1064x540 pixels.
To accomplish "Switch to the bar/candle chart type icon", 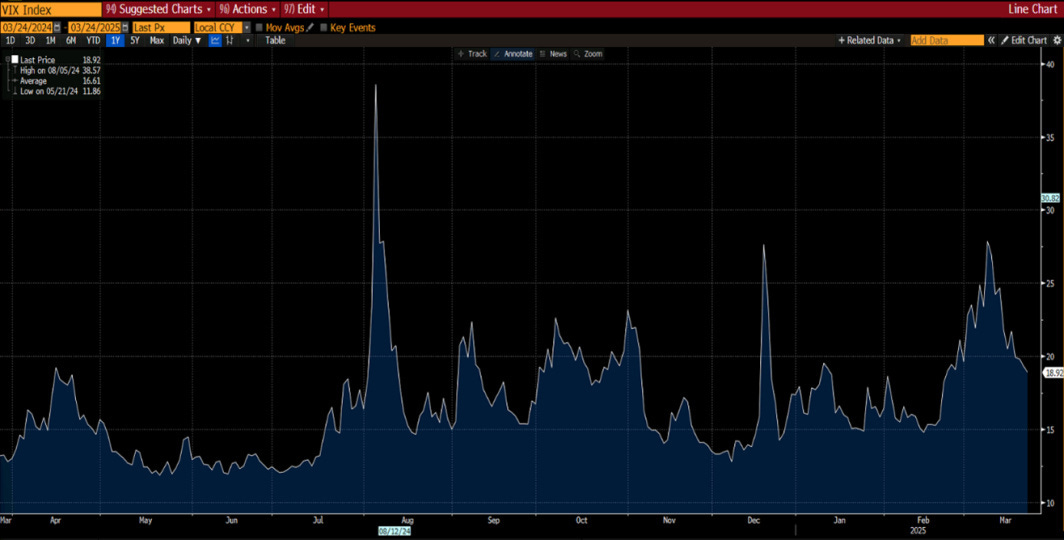I will coord(230,40).
